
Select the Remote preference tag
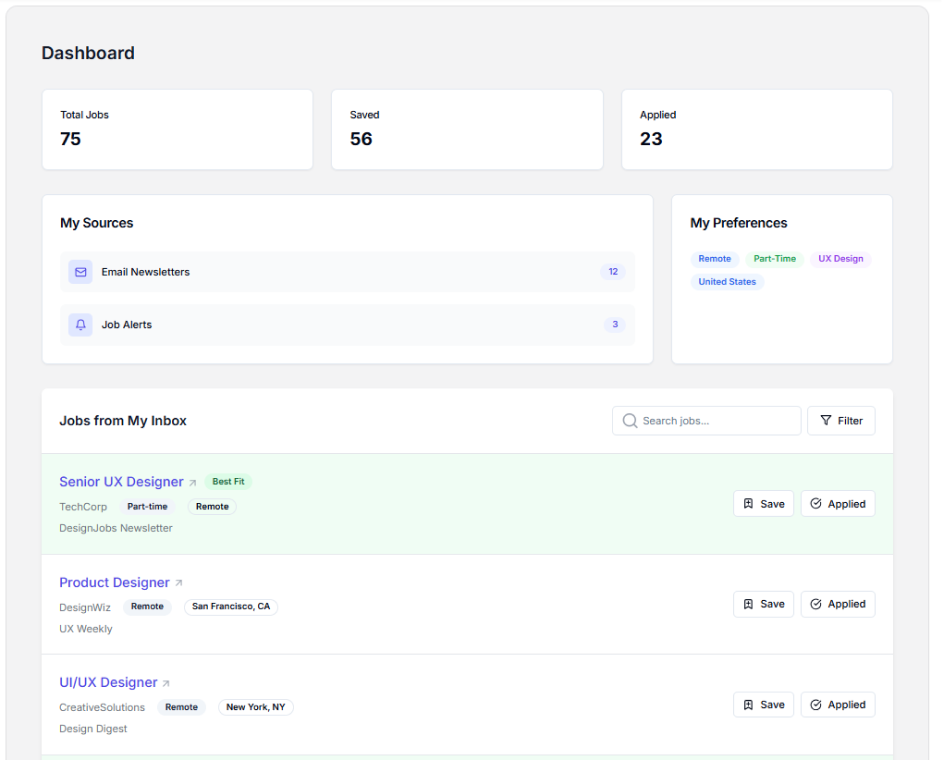(714, 259)
